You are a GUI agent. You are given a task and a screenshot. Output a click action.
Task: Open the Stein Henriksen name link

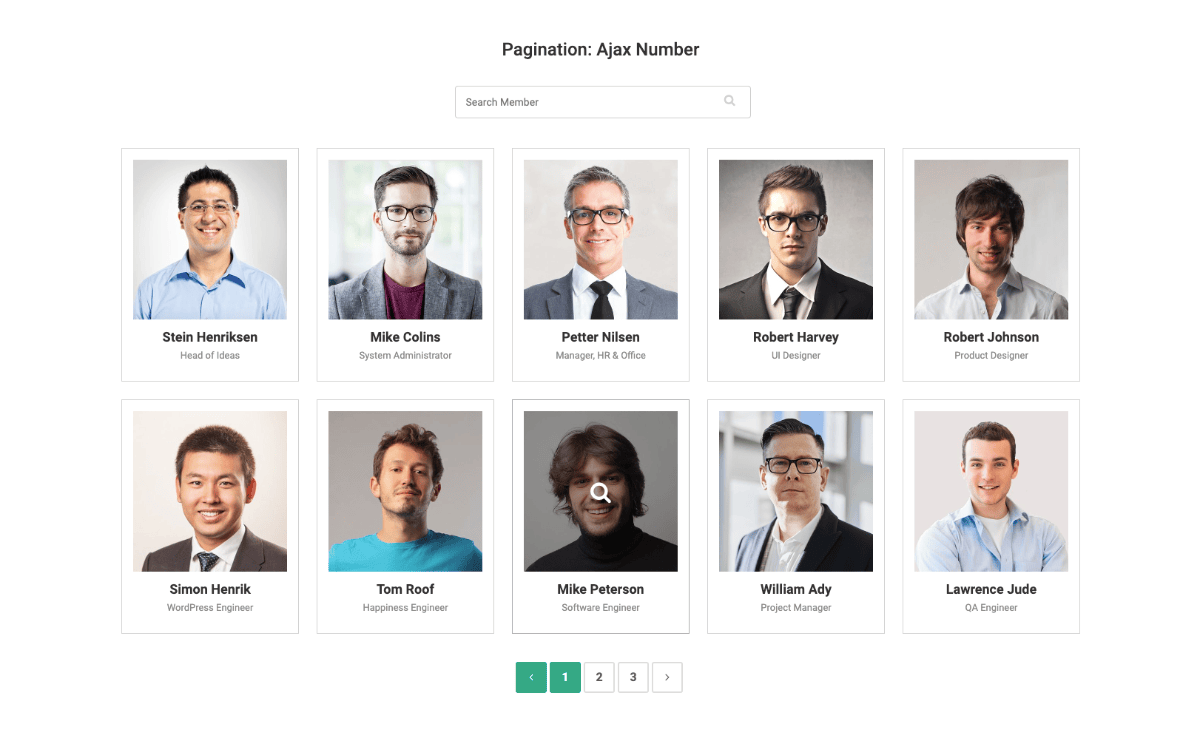210,337
